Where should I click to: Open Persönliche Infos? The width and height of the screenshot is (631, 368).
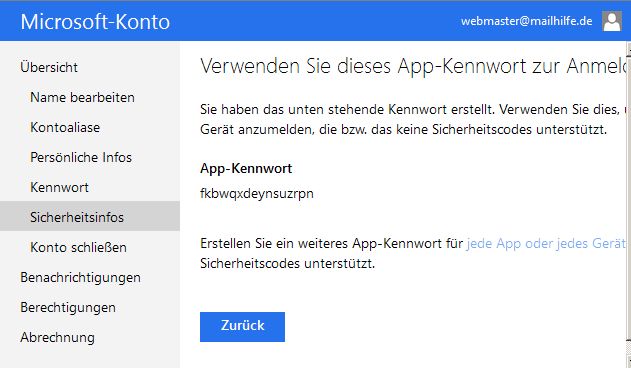(x=81, y=157)
